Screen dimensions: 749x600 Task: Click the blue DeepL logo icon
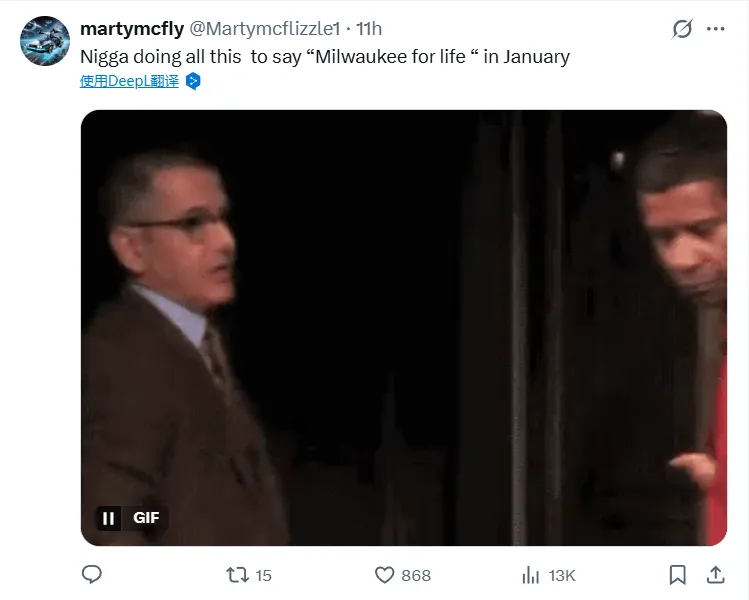coord(194,81)
